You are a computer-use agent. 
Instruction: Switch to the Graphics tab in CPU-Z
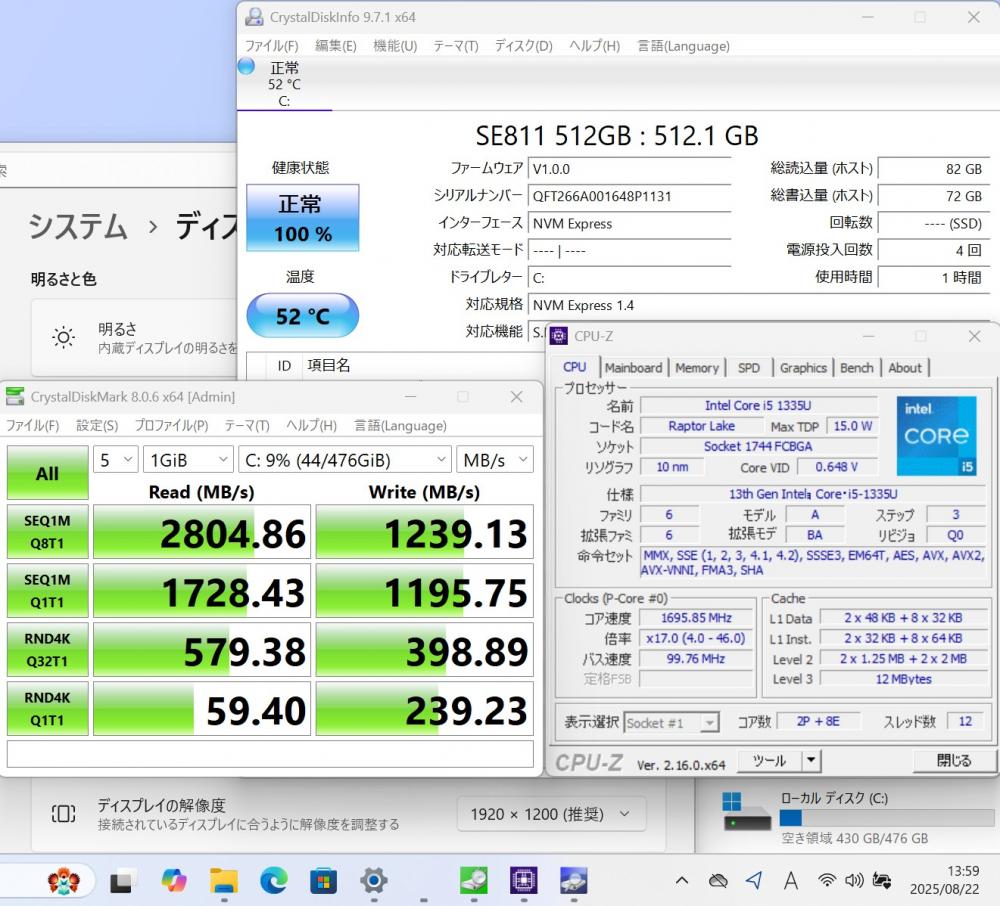tap(803, 368)
